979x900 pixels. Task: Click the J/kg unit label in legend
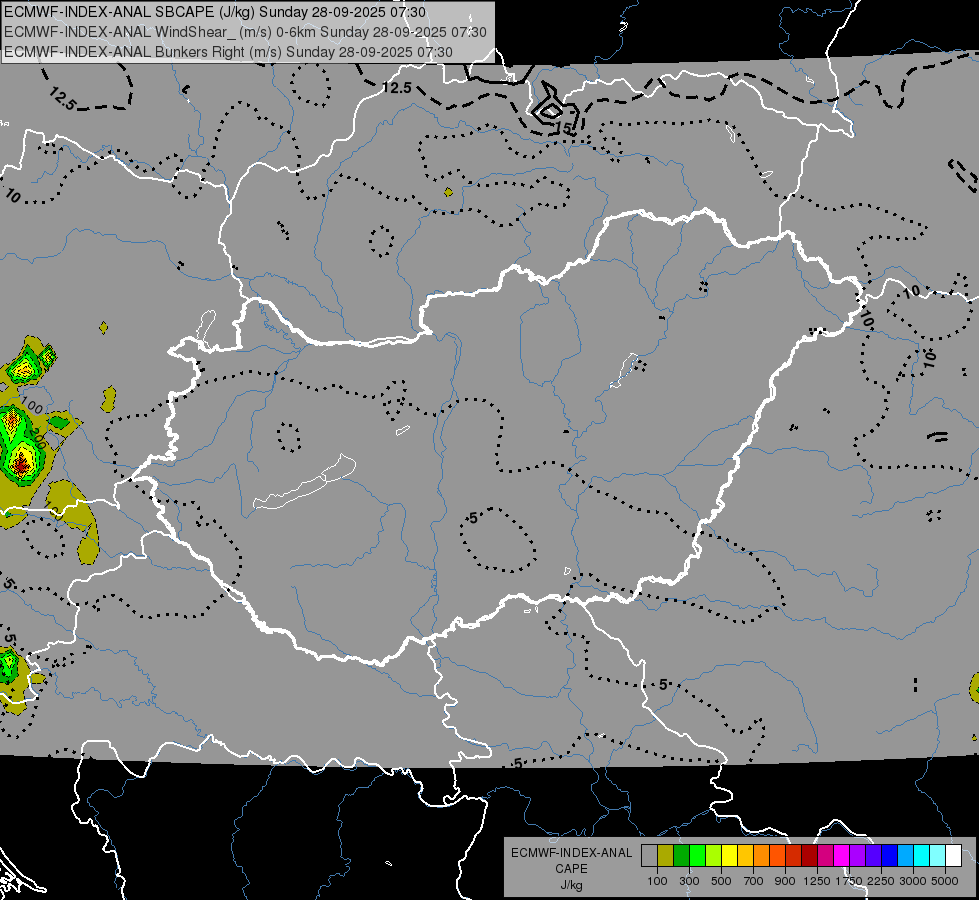point(571,885)
